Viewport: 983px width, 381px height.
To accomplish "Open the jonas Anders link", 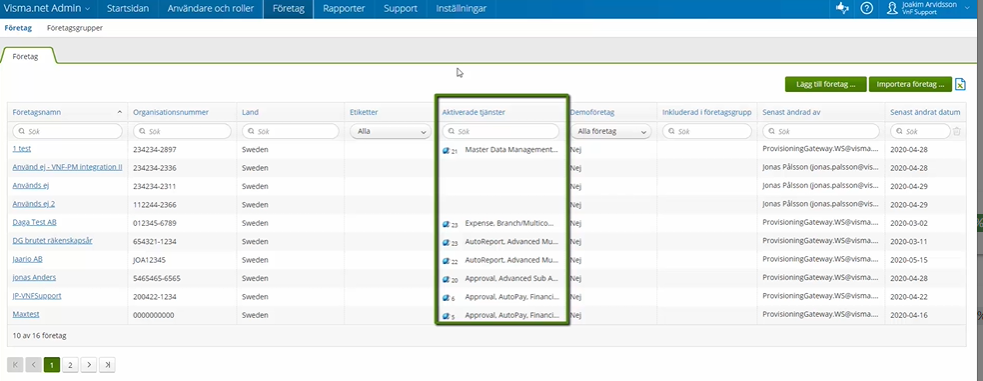I will (x=33, y=278).
